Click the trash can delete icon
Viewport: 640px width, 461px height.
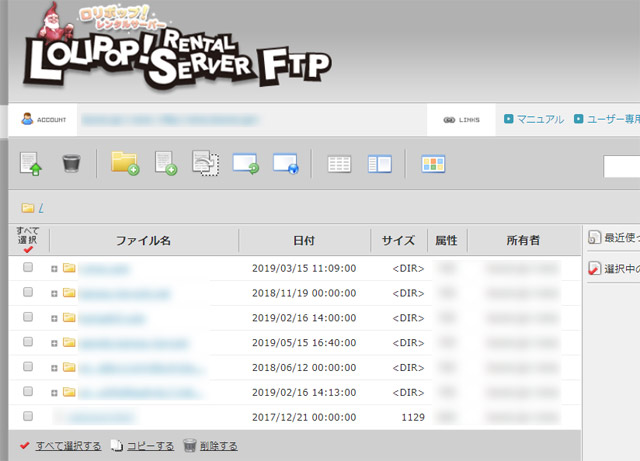pos(71,163)
